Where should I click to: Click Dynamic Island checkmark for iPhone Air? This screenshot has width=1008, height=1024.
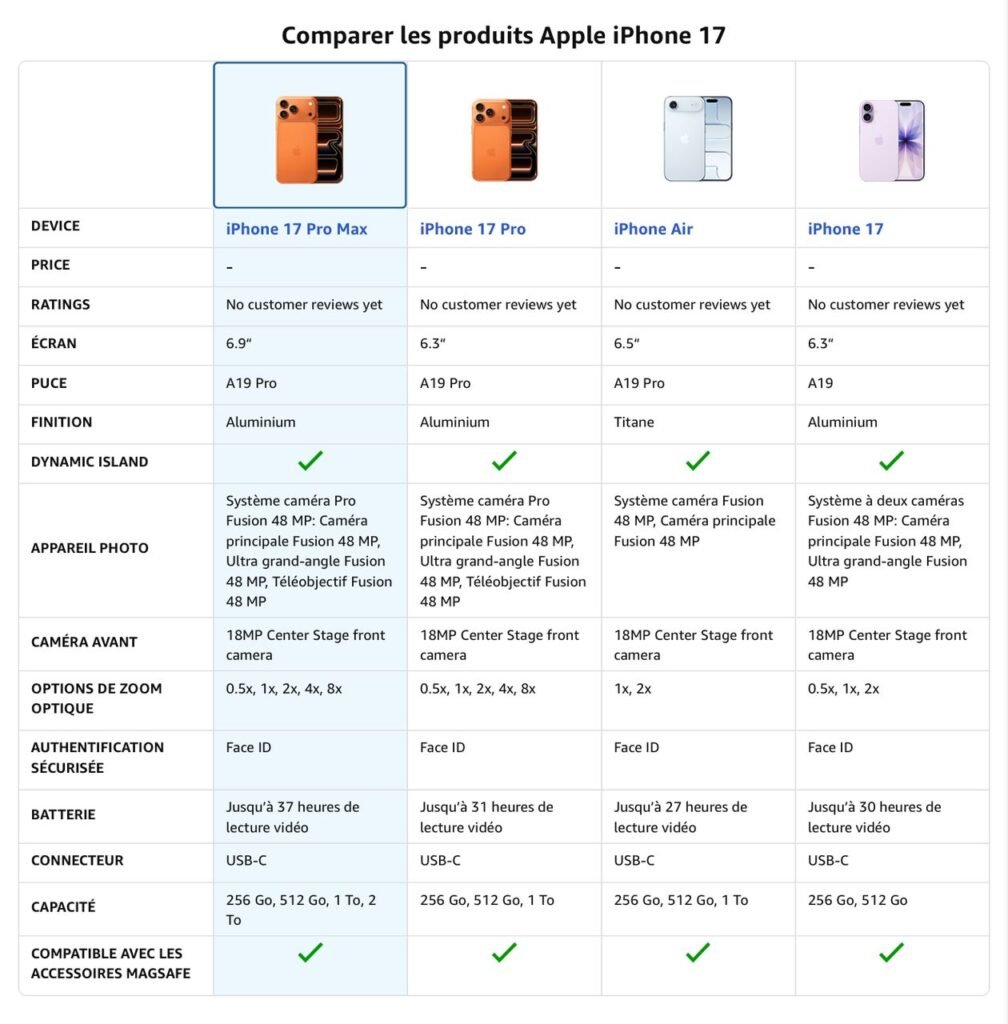coord(698,461)
